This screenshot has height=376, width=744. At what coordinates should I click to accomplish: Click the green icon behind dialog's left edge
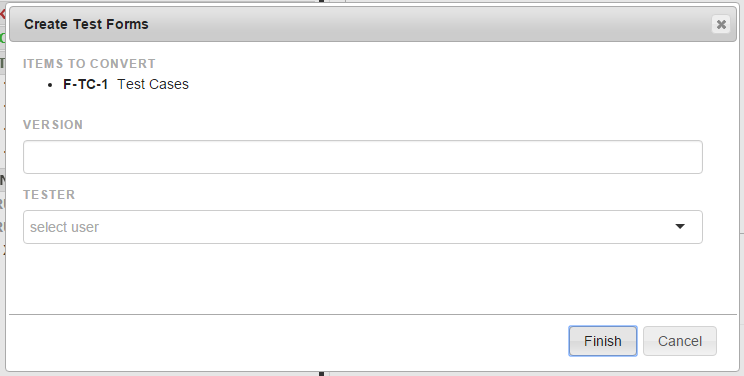coord(2,38)
